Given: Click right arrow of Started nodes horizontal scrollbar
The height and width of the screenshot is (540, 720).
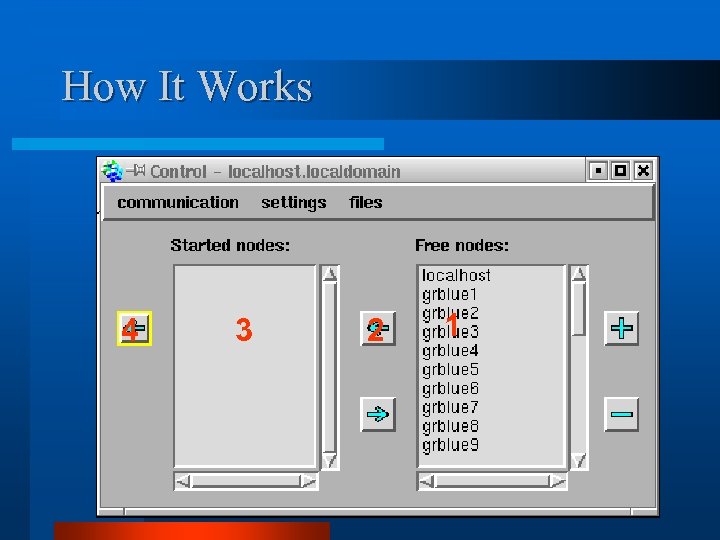Looking at the screenshot, I should [308, 481].
